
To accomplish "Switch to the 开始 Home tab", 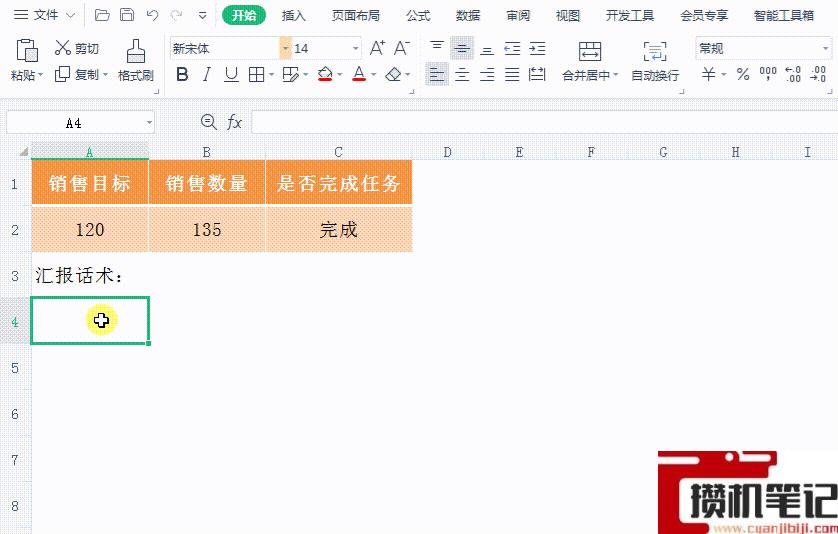I will [244, 16].
